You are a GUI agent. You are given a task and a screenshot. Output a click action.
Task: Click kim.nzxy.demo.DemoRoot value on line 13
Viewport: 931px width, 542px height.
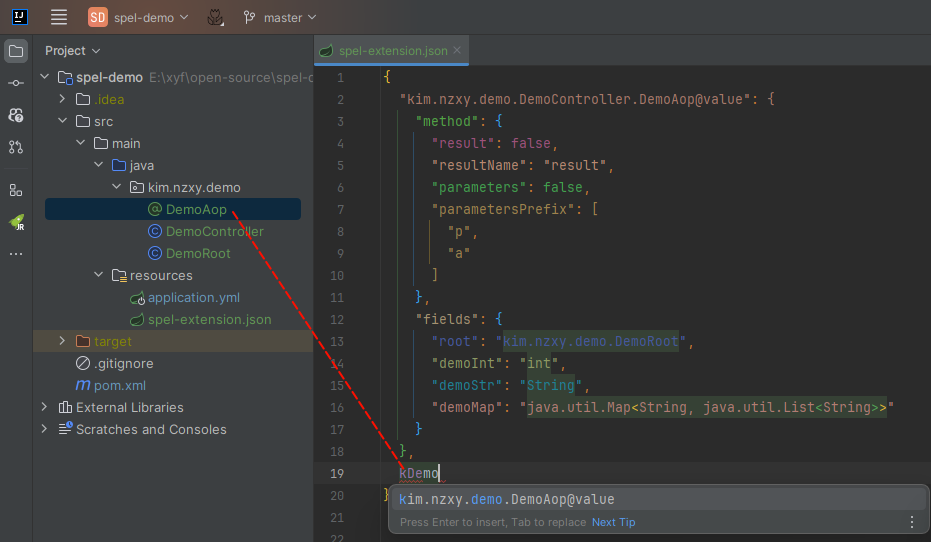(591, 341)
